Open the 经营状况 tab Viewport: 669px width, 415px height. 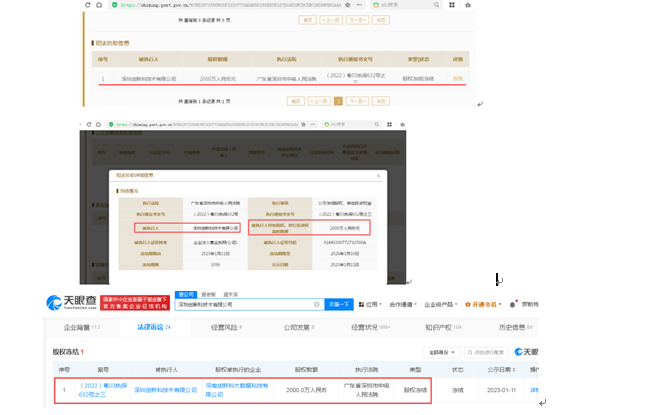[x=370, y=327]
